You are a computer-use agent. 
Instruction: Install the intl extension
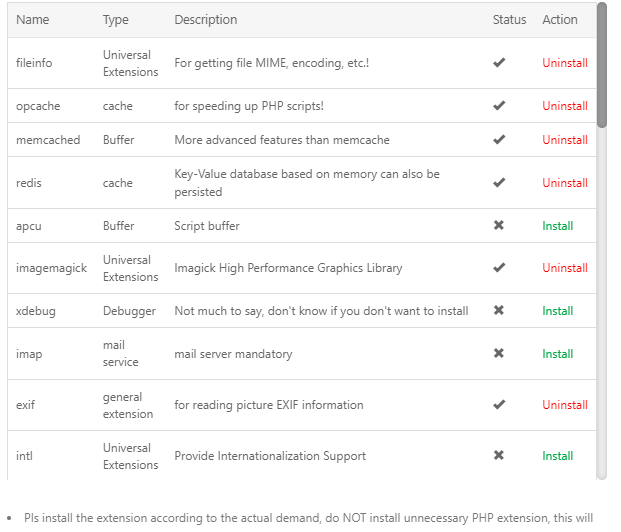pos(557,456)
